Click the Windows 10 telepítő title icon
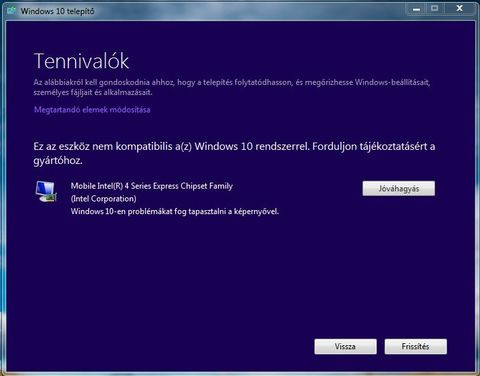 (x=11, y=11)
